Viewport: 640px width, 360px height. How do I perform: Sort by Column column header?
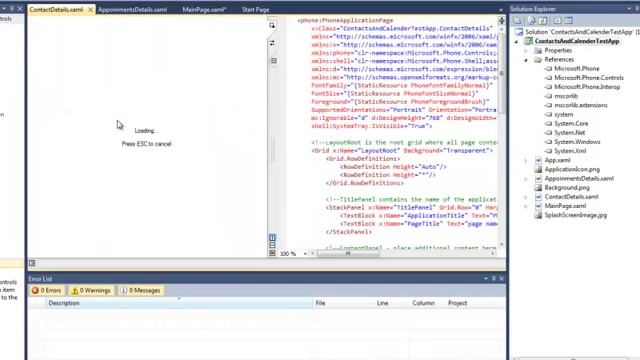click(x=427, y=303)
